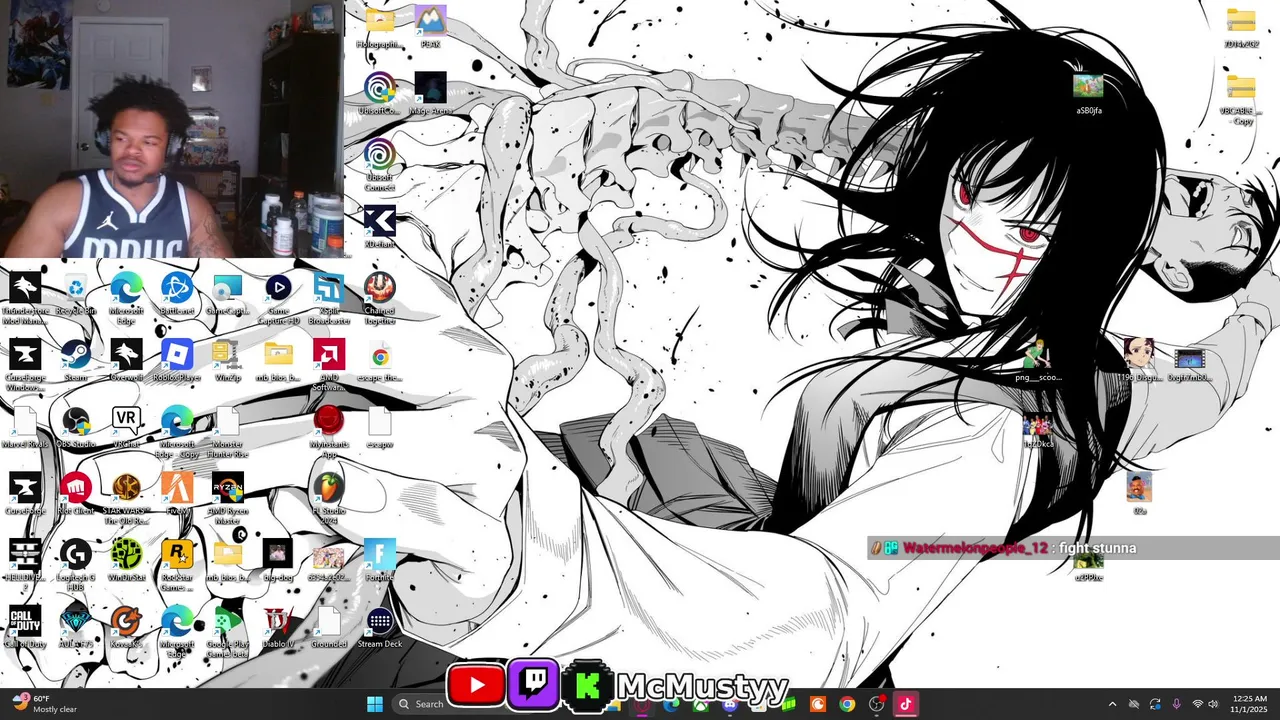
Task: Open the VBCABLE Copy folder
Action: (1241, 99)
